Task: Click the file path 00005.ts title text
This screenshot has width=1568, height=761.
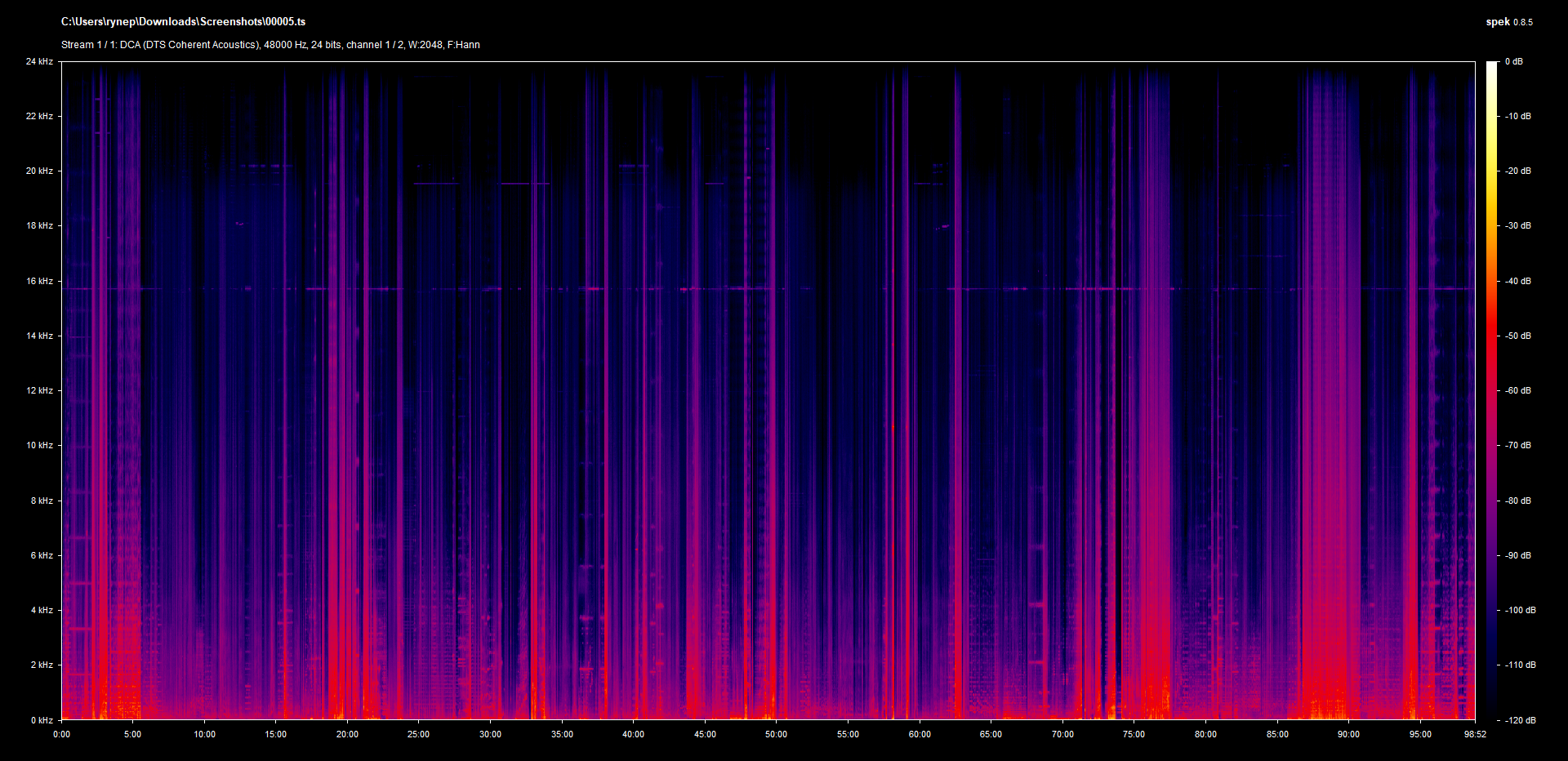Action: [183, 22]
